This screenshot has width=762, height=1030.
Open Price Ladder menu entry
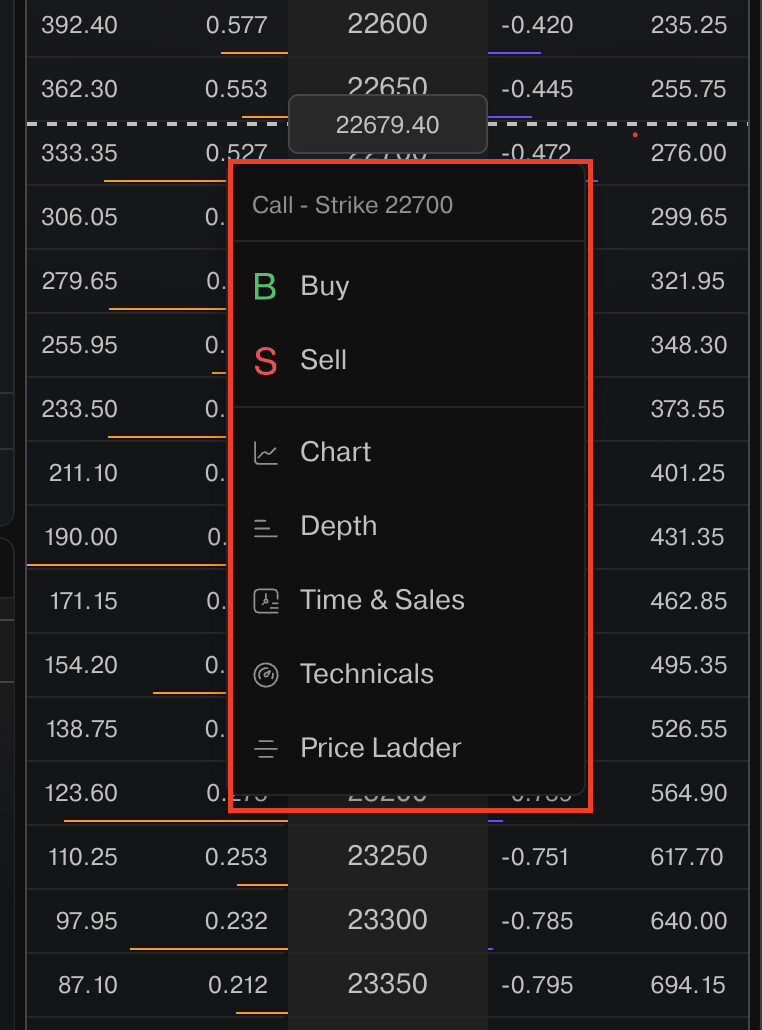click(x=380, y=749)
